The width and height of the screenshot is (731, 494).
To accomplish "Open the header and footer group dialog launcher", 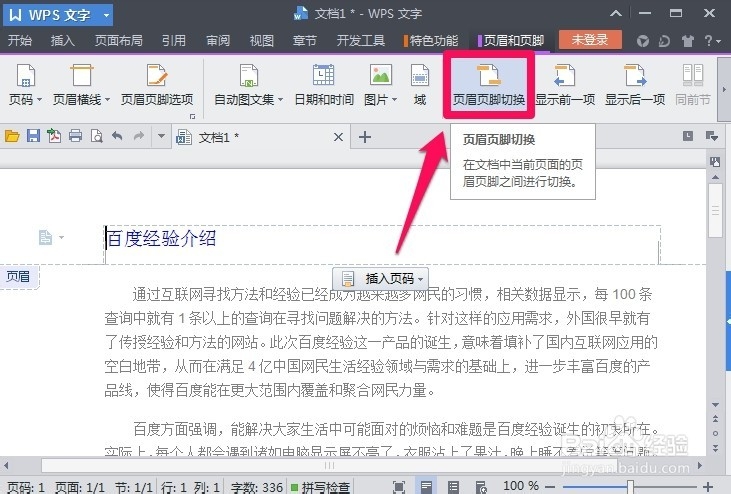I will click(x=193, y=116).
